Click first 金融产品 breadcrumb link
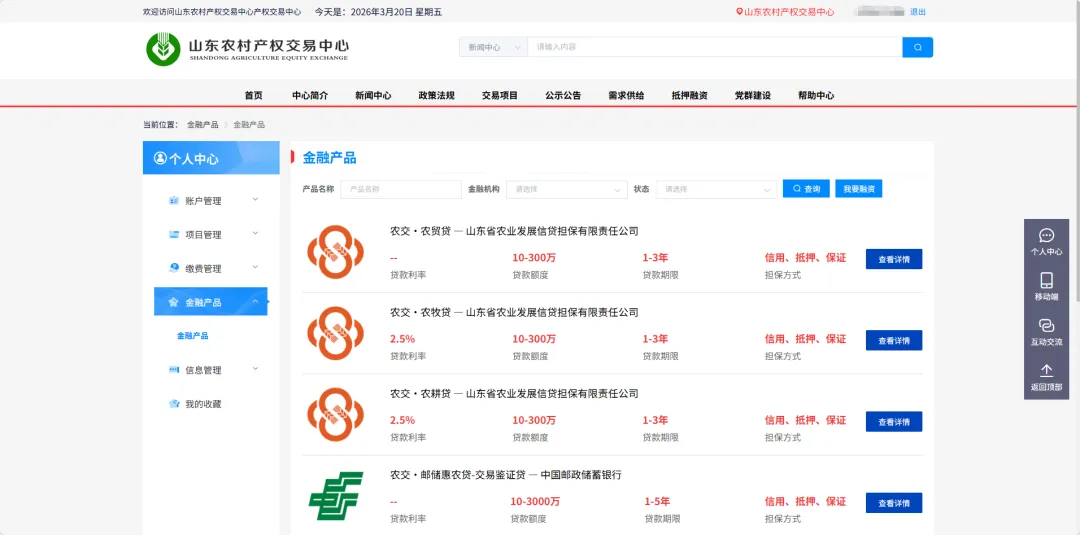1080x535 pixels. [202, 125]
